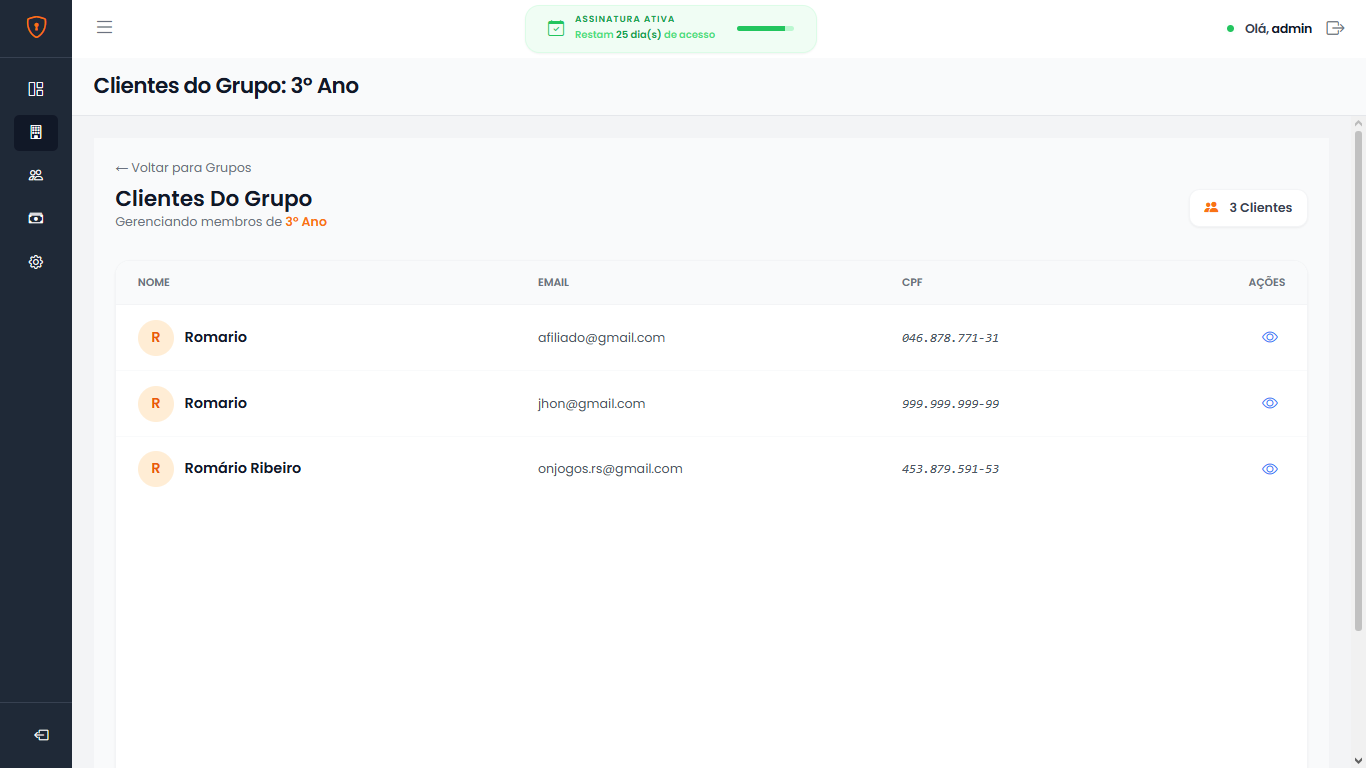This screenshot has width=1366, height=768.
Task: Toggle the hamburger menu to collapse sidebar
Action: point(104,27)
